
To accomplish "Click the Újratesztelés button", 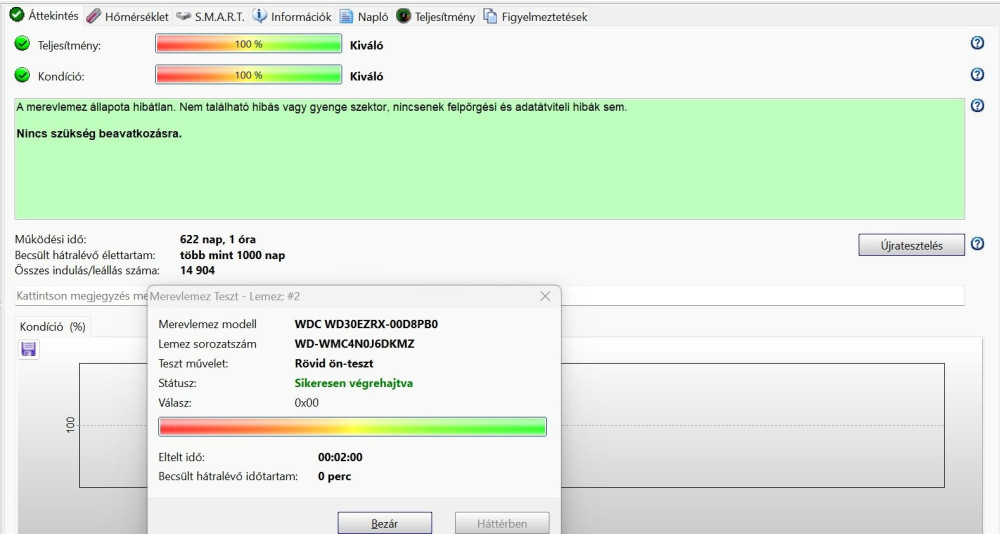I will click(x=911, y=245).
